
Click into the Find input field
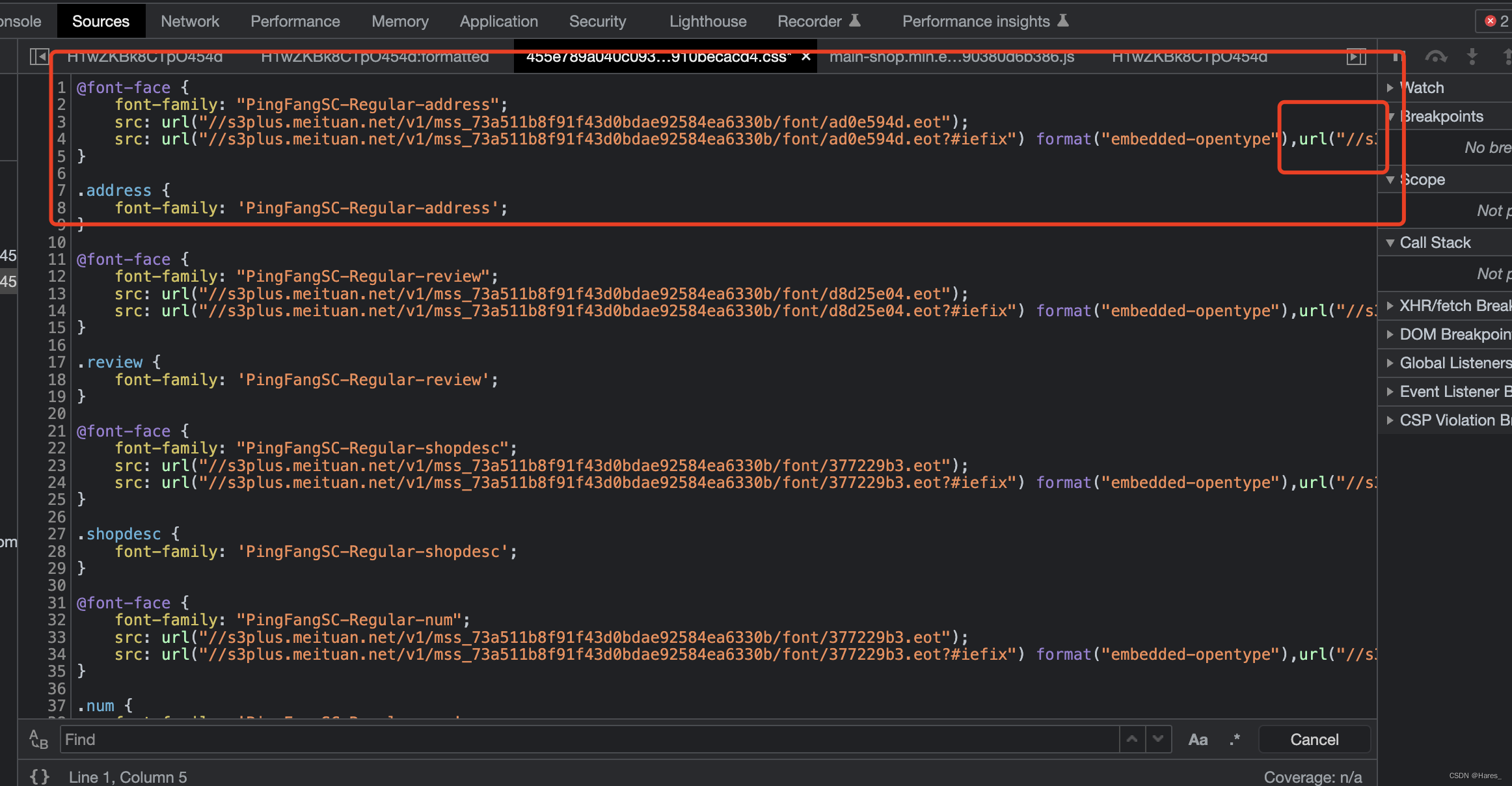[x=586, y=739]
